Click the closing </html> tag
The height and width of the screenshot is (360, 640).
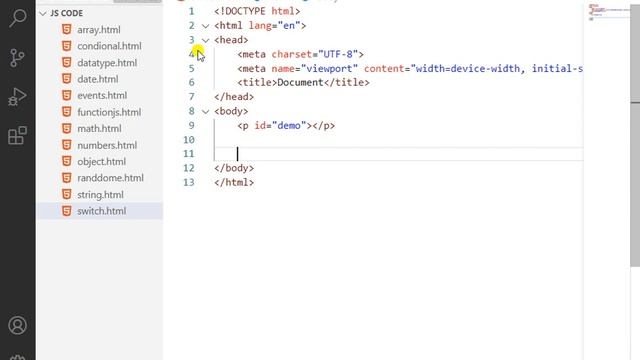coord(234,182)
